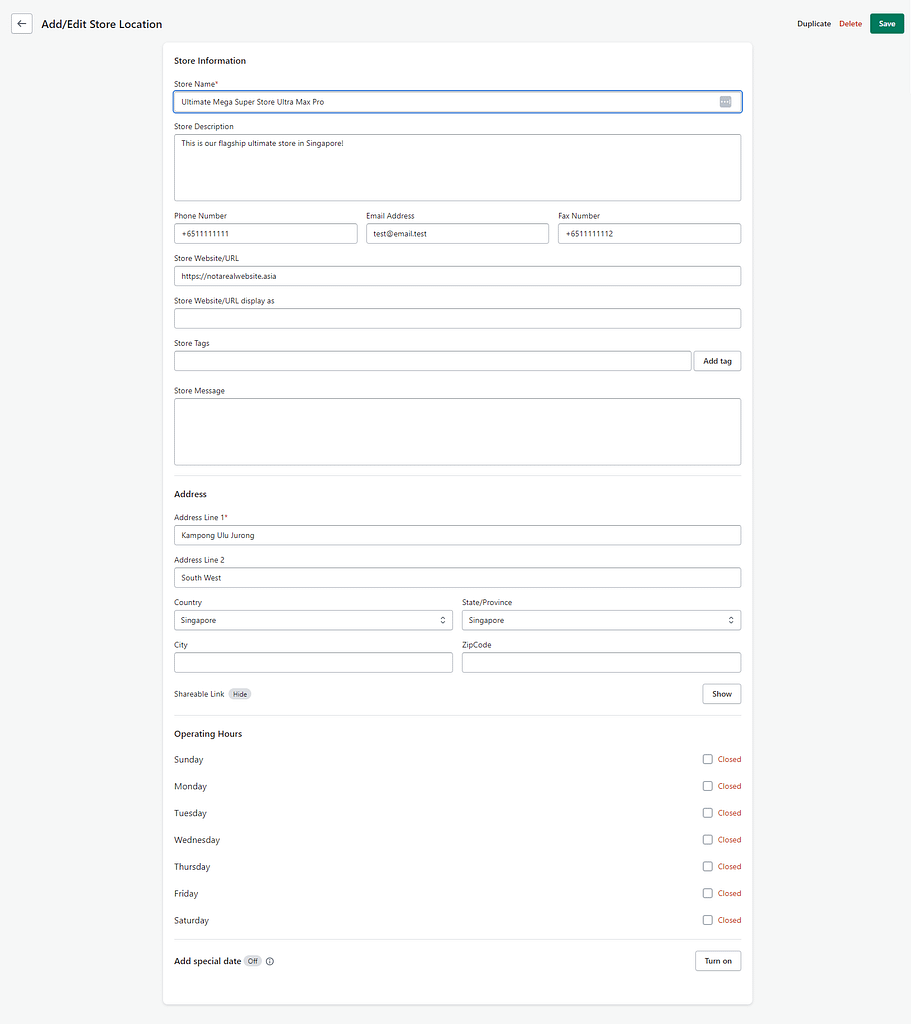The image size is (911, 1024).
Task: Check the Saturday Closed checkbox
Action: click(x=708, y=920)
